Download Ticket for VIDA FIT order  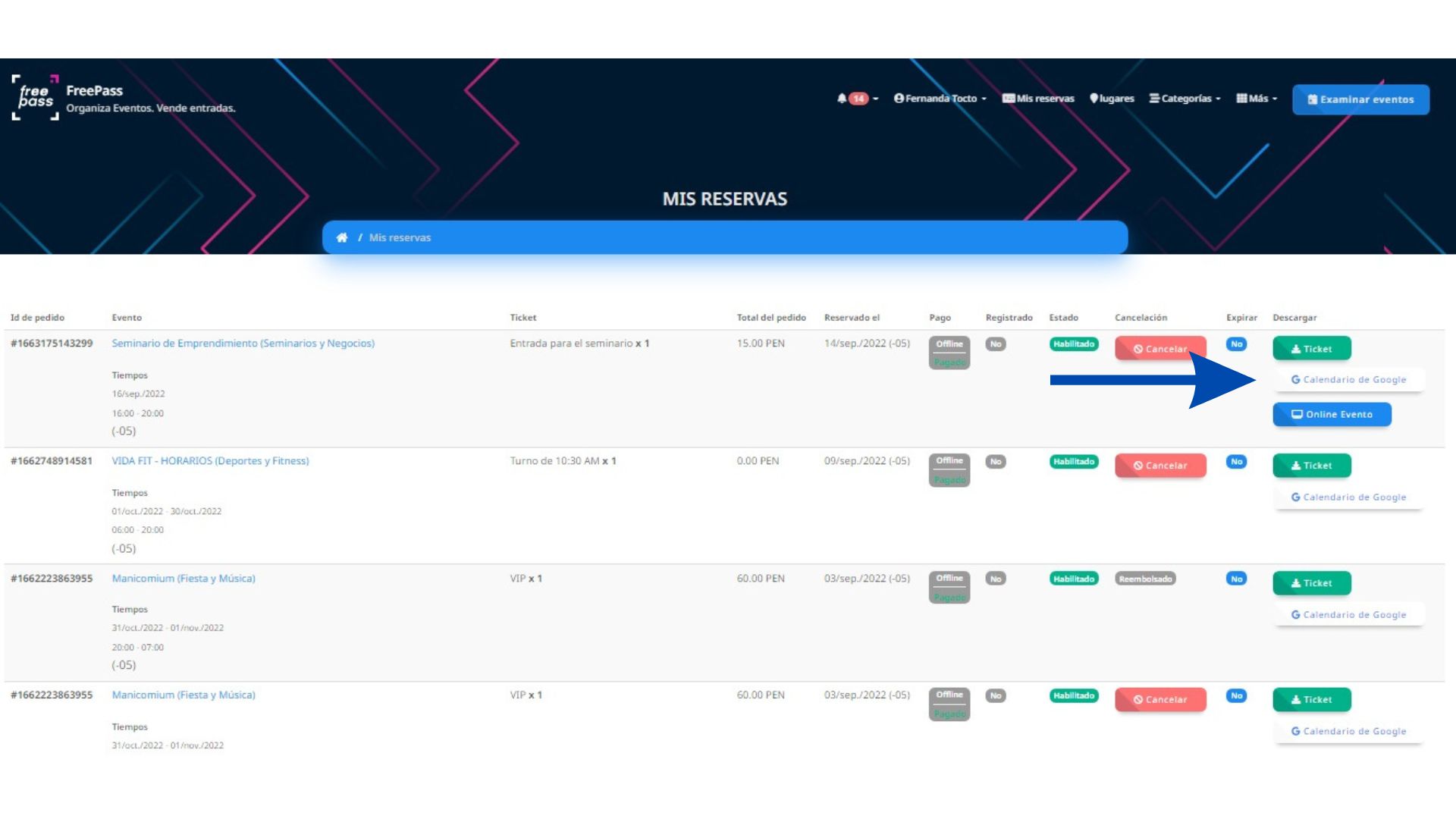(x=1311, y=466)
